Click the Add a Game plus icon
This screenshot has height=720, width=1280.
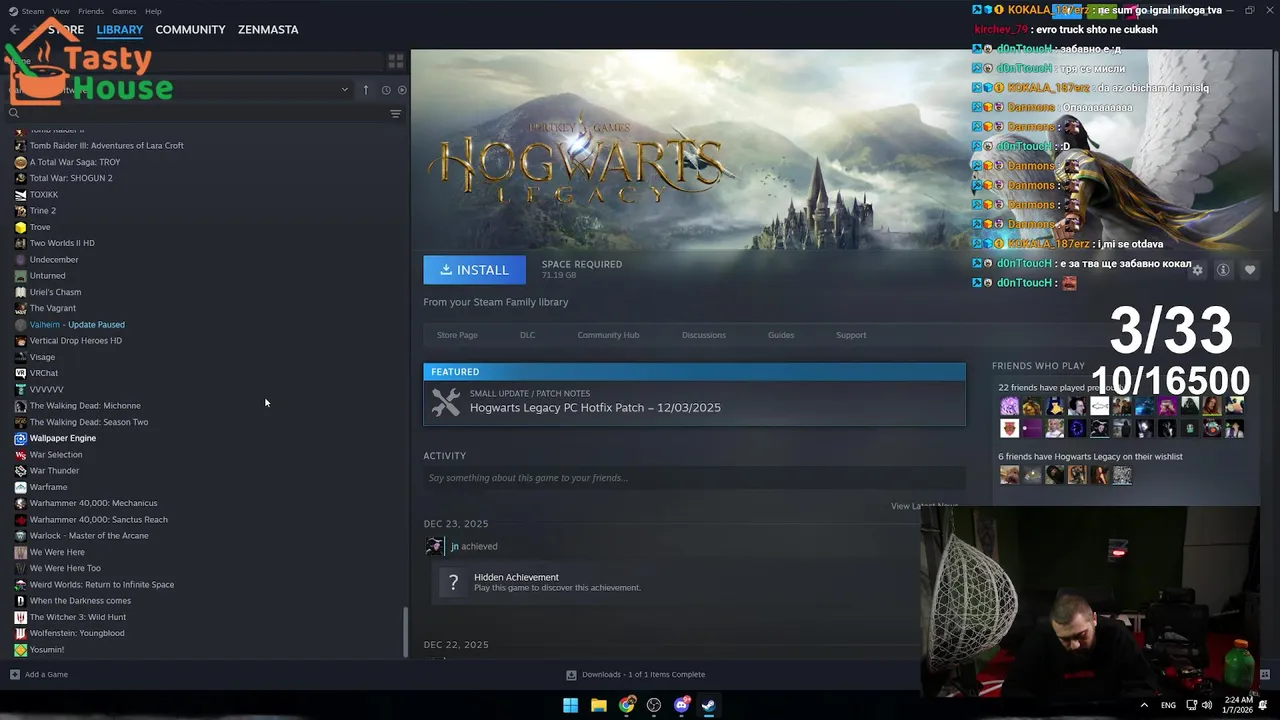14,674
